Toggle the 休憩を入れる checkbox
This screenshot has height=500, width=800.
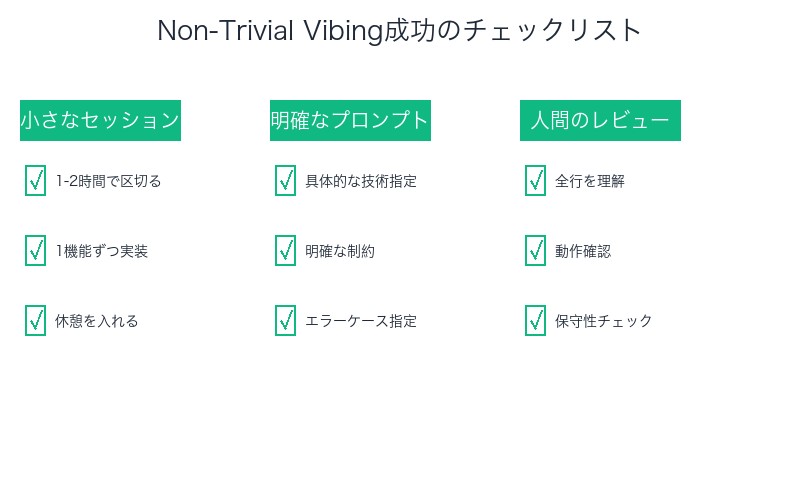click(35, 321)
